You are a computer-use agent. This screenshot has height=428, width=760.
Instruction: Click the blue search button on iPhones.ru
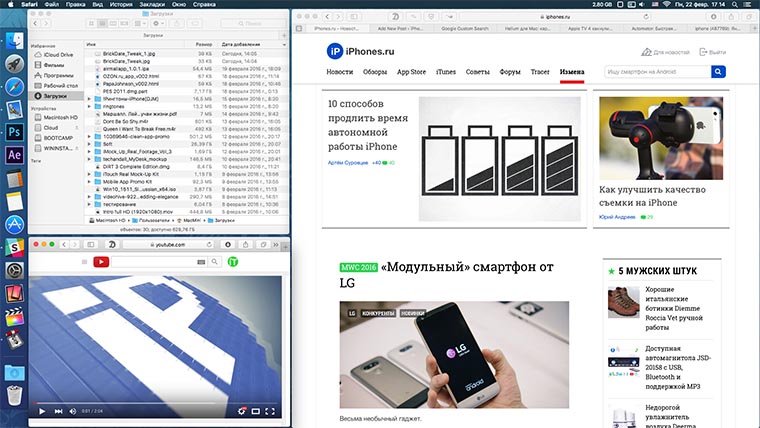[x=718, y=72]
